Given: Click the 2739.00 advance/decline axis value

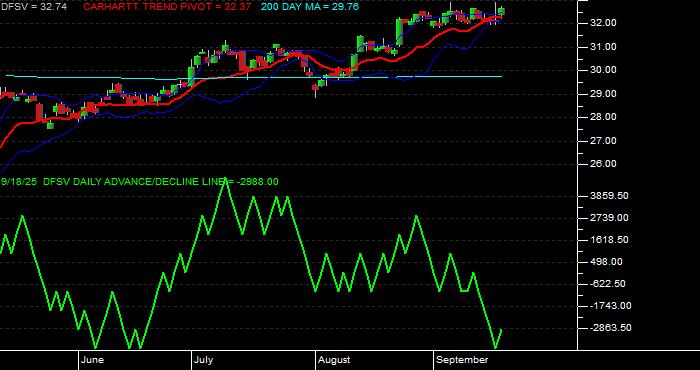Looking at the screenshot, I should pyautogui.click(x=610, y=217).
